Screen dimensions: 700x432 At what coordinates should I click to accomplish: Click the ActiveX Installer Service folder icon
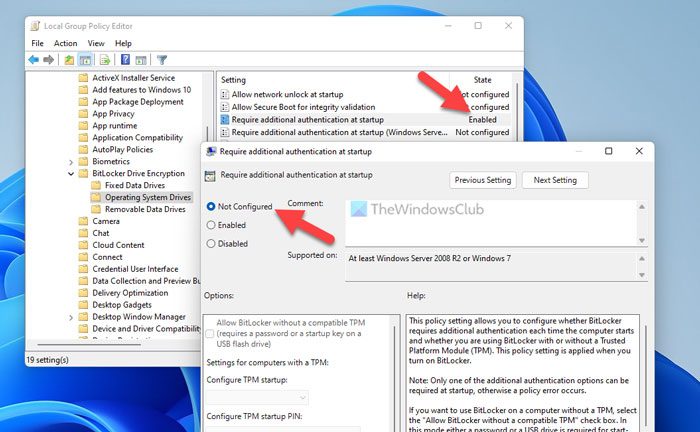point(83,78)
